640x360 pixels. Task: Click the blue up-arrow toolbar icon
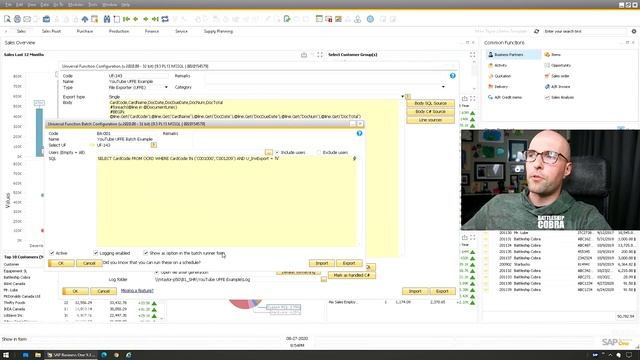[x=84, y=19]
